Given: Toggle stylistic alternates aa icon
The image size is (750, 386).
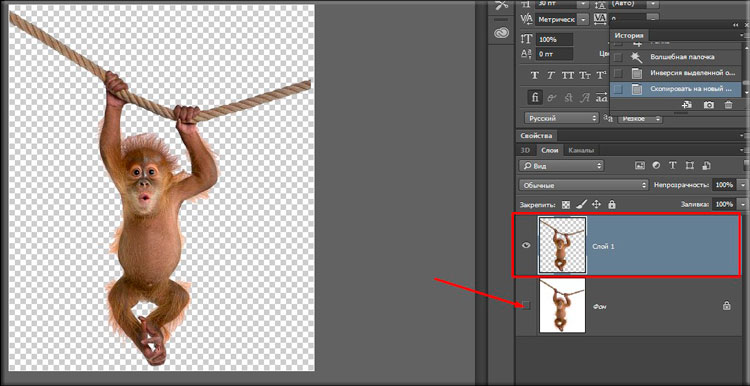Looking at the screenshot, I should tap(601, 97).
